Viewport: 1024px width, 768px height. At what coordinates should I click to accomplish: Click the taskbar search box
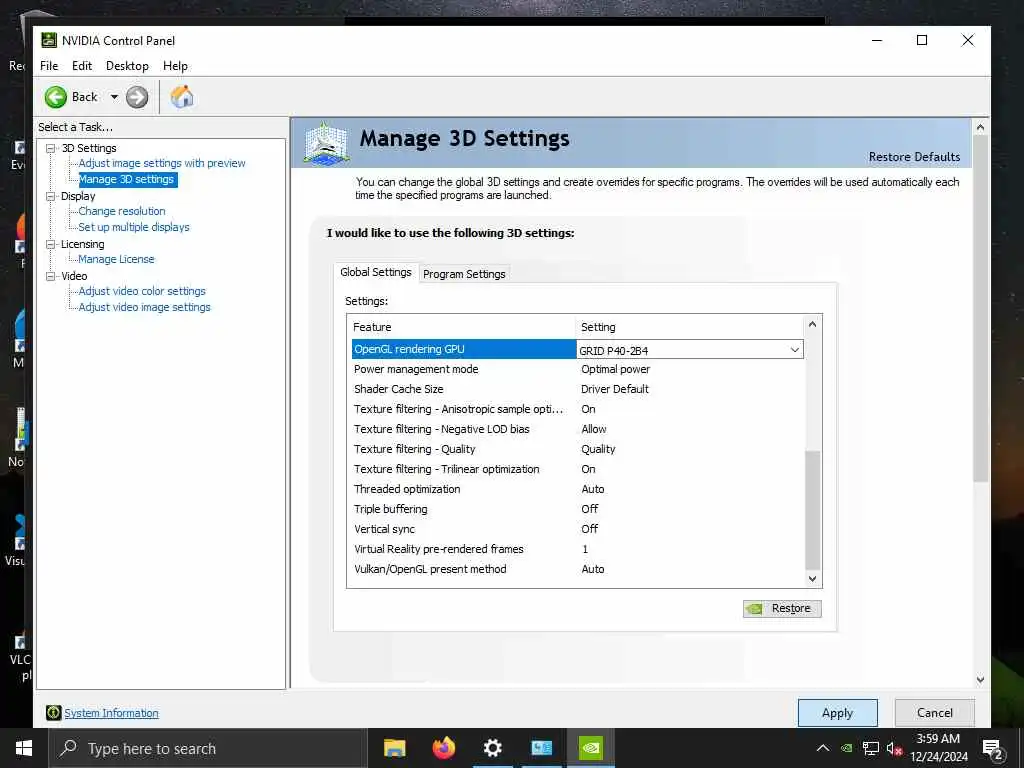(208, 749)
